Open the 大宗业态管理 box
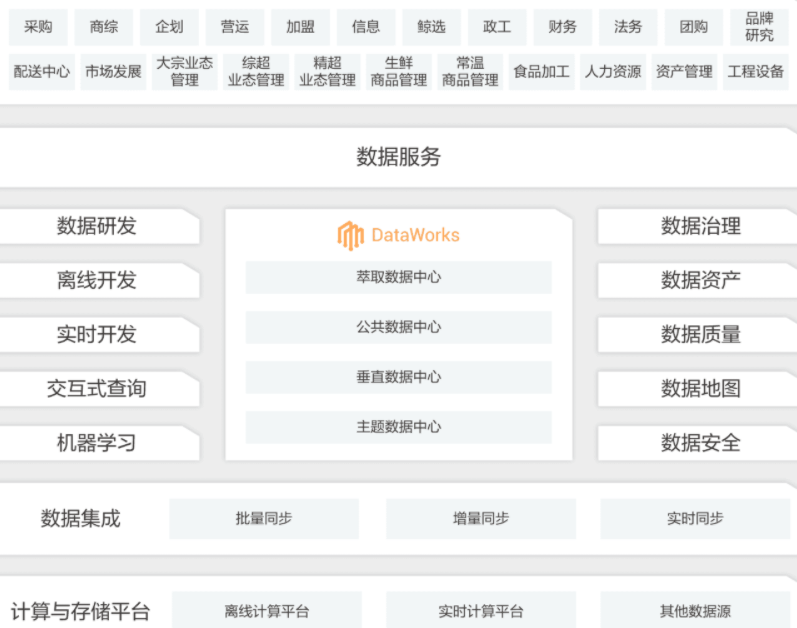 point(185,72)
